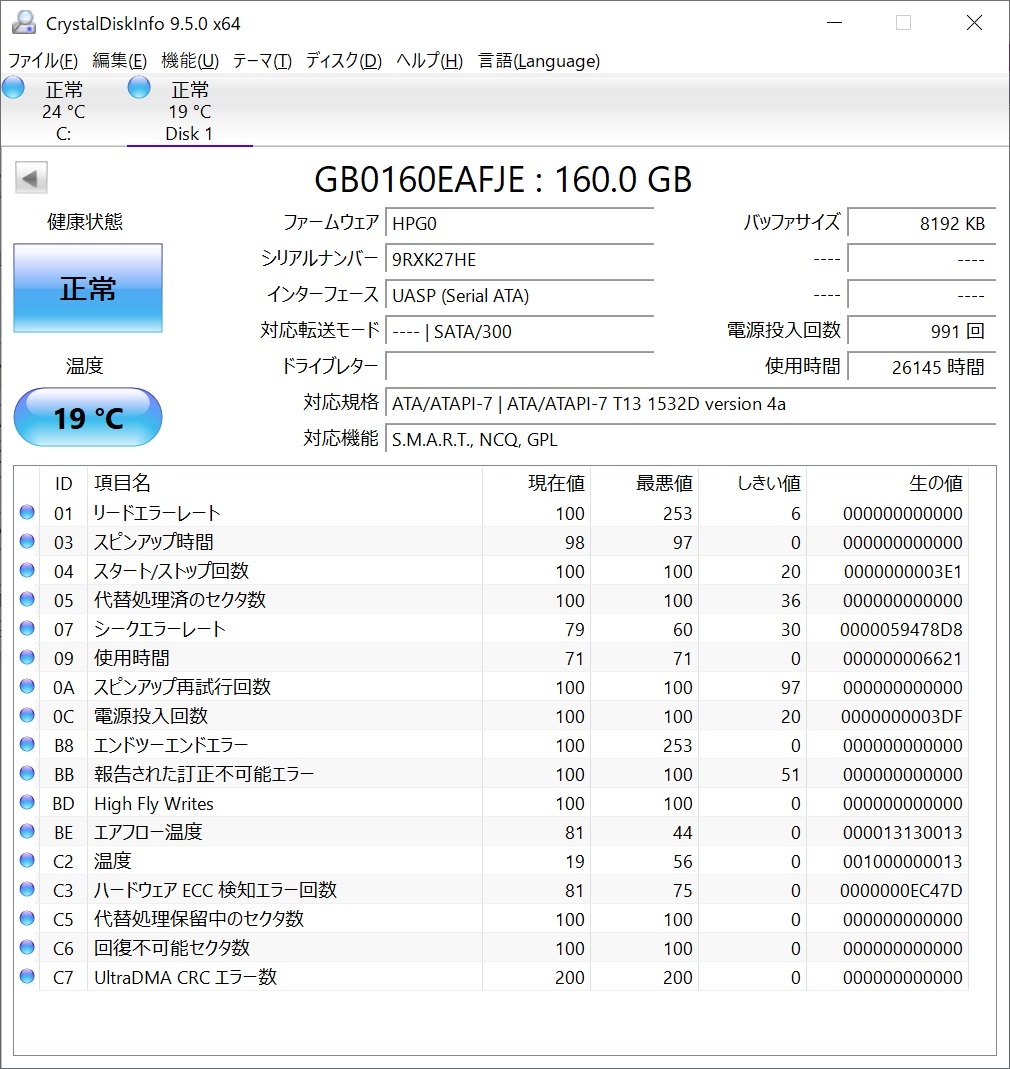Click the drive title GB0160EAFJE : 160.0 GB
The width and height of the screenshot is (1010, 1069).
[x=503, y=179]
